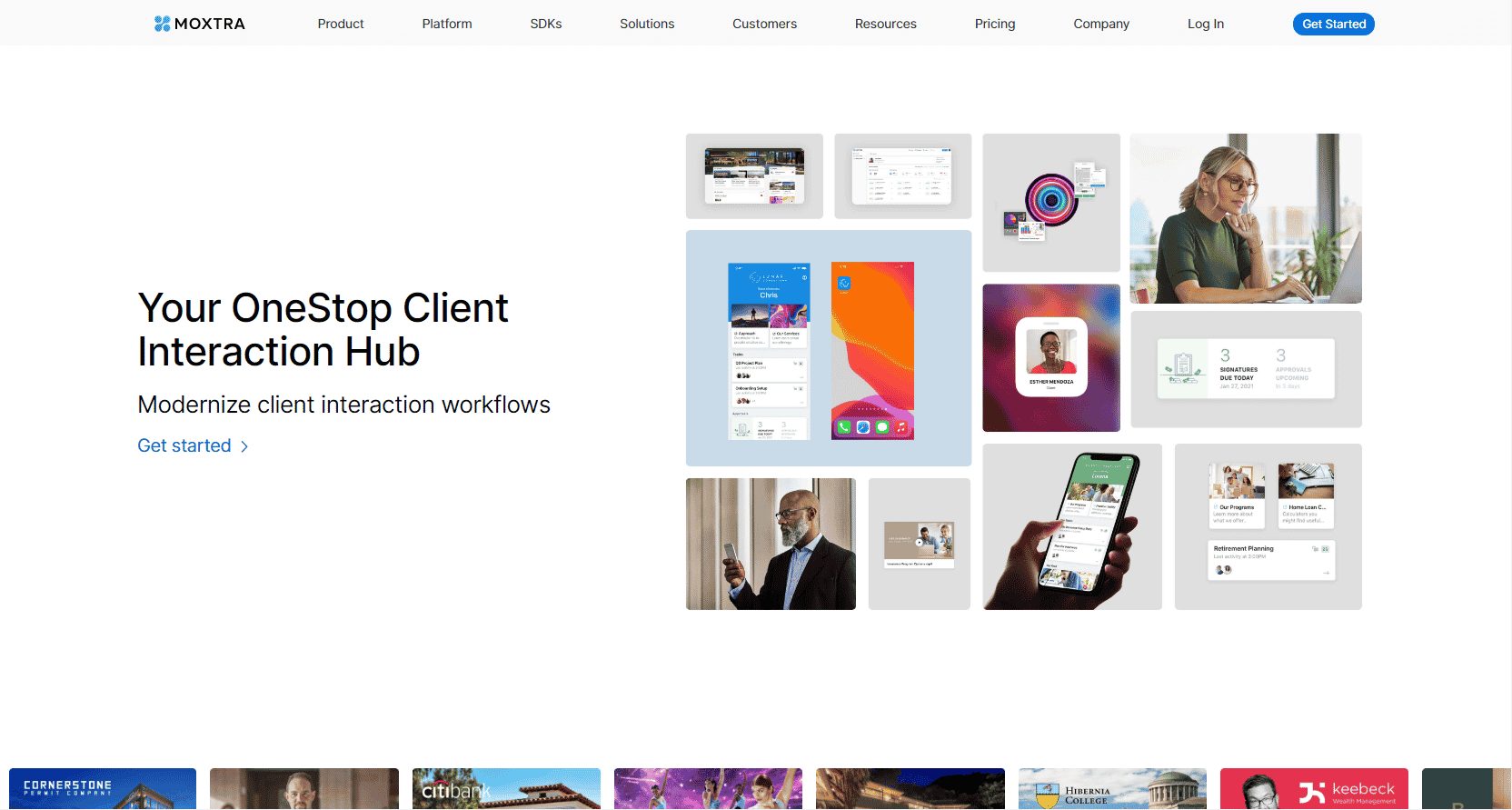Click 'Modernize client interaction workflows' text

[x=343, y=405]
